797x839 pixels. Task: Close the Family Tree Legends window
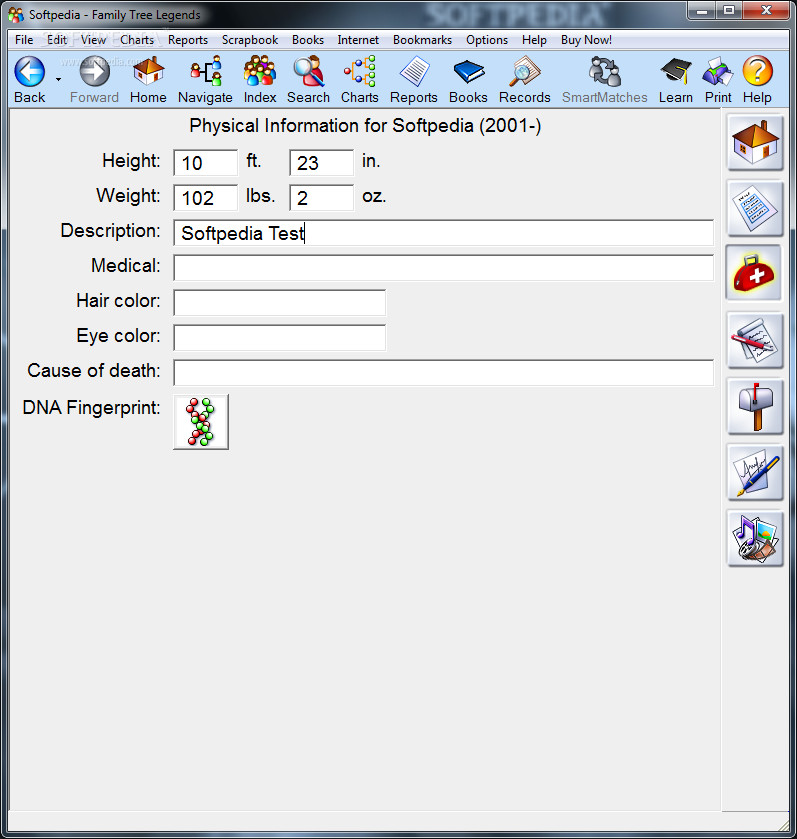pyautogui.click(x=766, y=10)
